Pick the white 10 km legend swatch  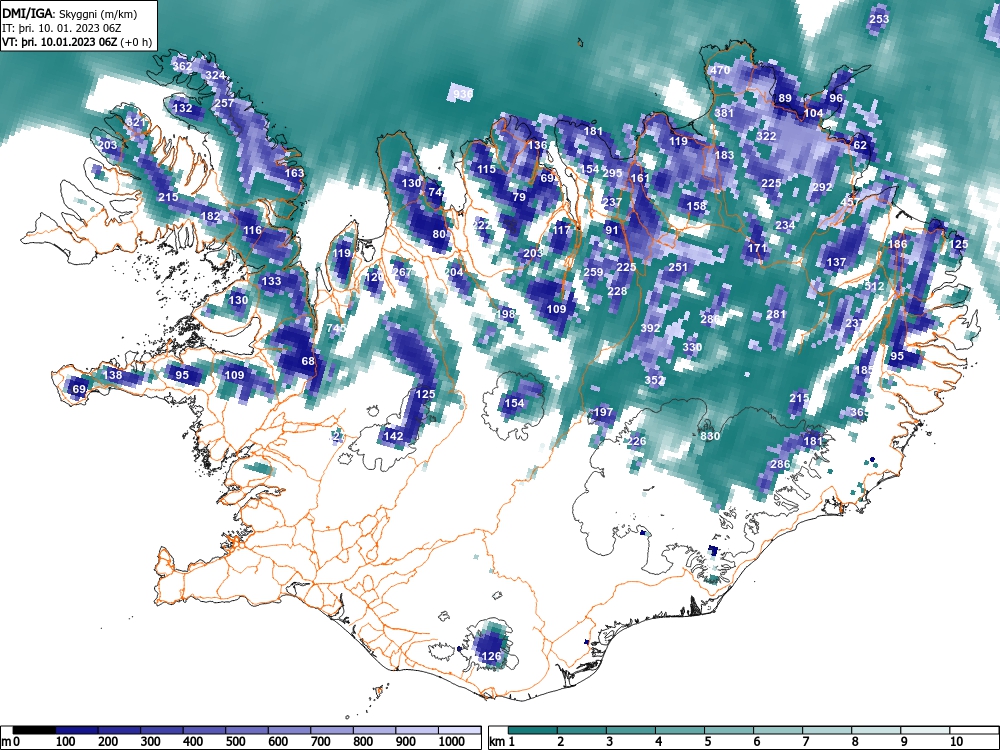pos(974,730)
